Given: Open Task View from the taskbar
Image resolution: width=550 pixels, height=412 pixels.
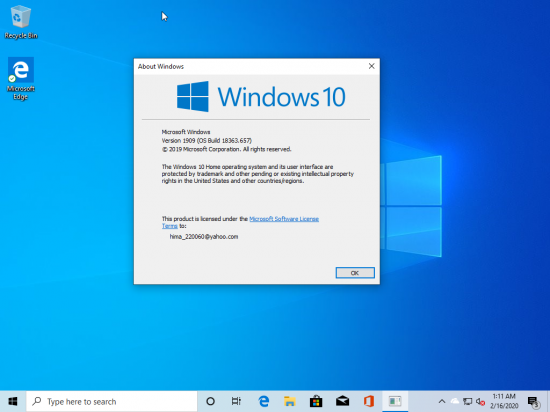Looking at the screenshot, I should 236,401.
